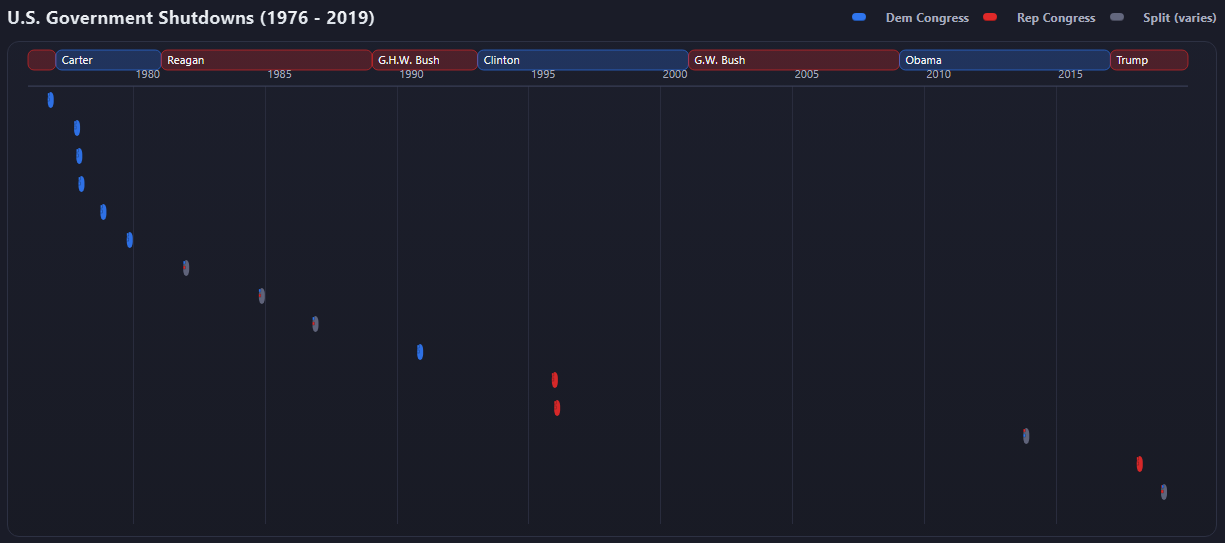Toggle the Rep Congress legend label

pyautogui.click(x=1056, y=18)
